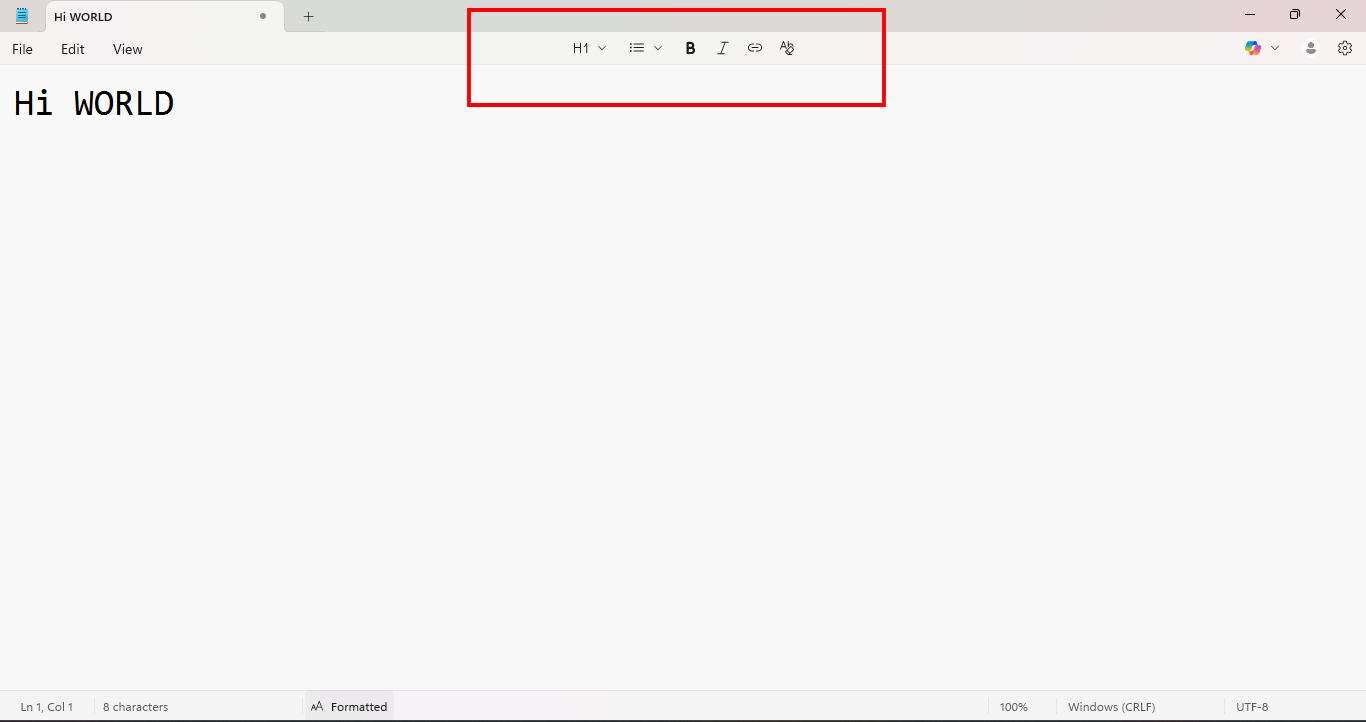
Task: Restore down the Notepad window
Action: tap(1295, 15)
